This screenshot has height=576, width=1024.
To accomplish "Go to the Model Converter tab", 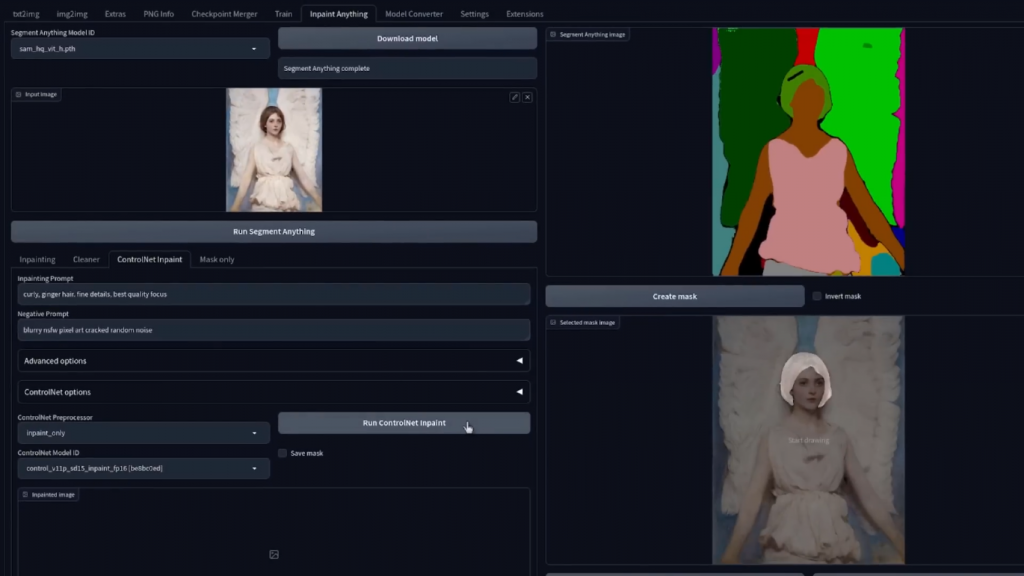I will click(414, 14).
